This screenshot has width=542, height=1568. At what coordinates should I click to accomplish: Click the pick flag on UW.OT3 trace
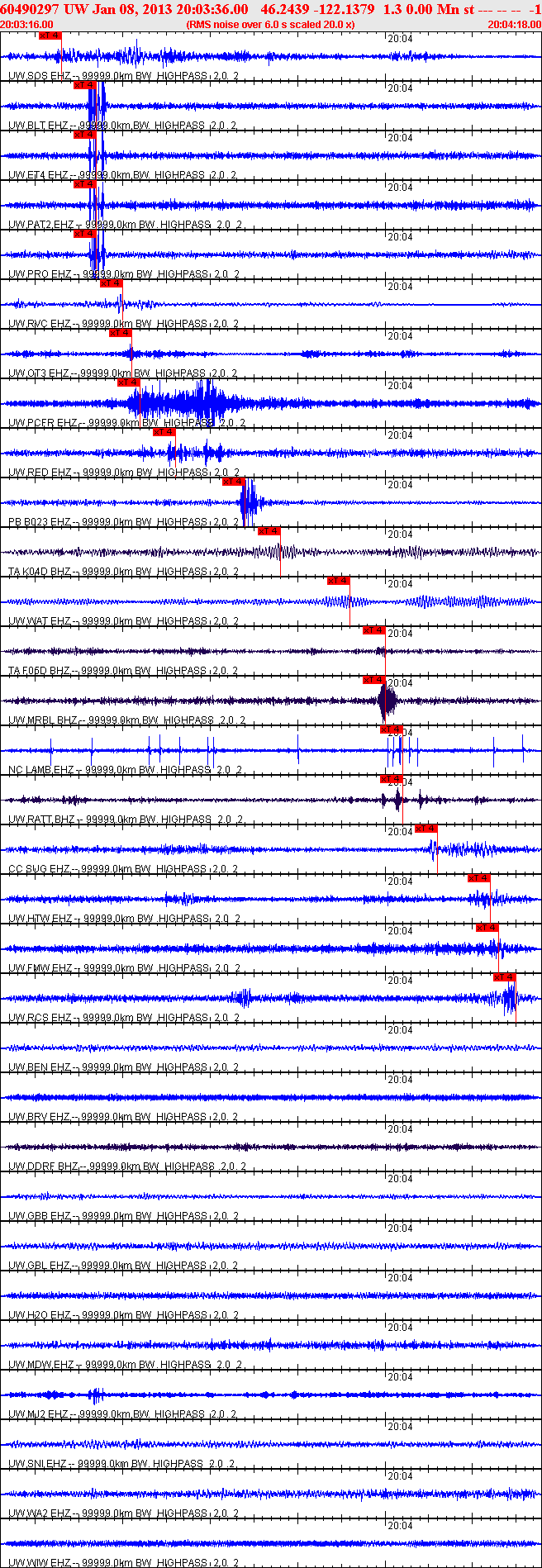coord(120,333)
